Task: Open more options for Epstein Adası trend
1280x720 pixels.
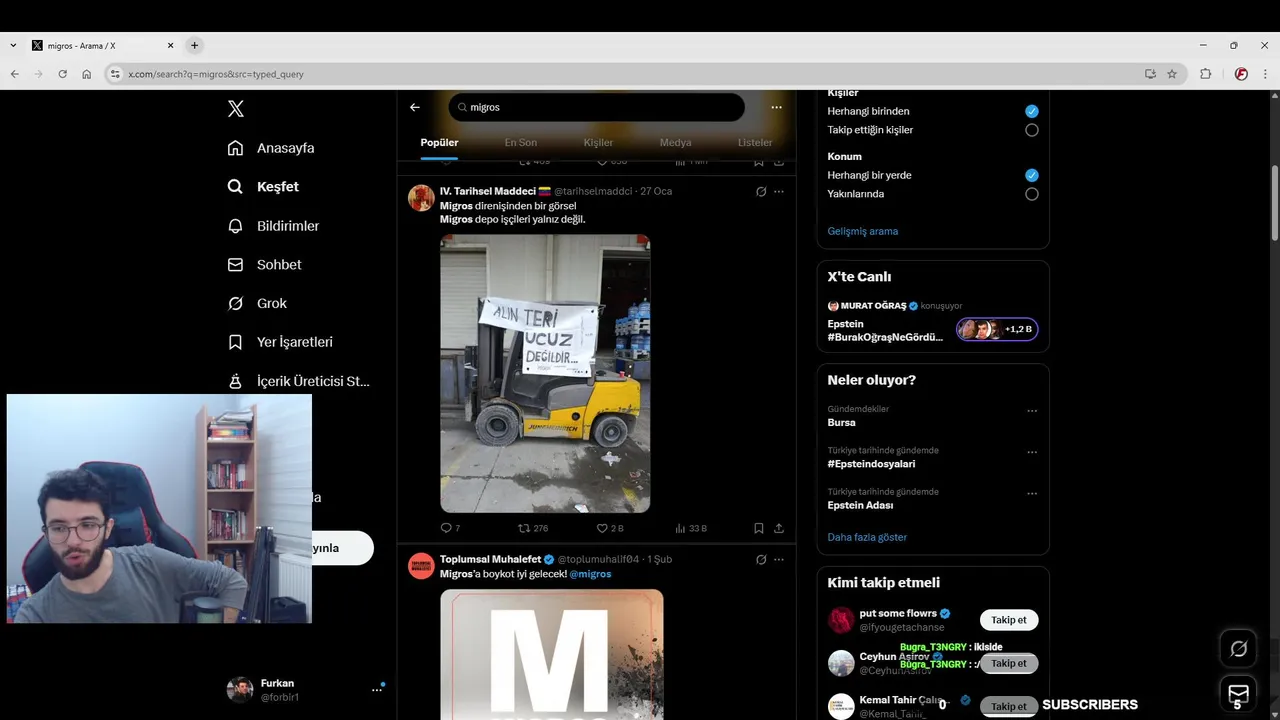Action: coord(1032,494)
